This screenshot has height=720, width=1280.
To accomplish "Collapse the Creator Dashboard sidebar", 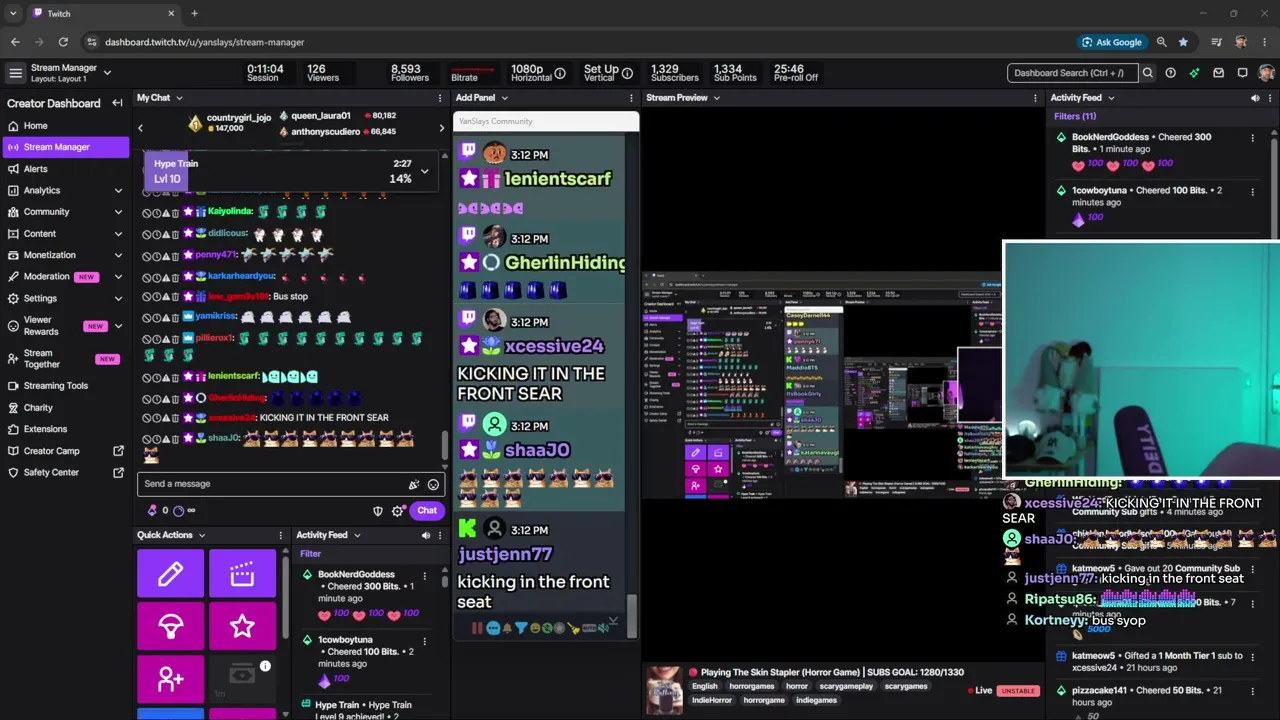I will click(117, 103).
